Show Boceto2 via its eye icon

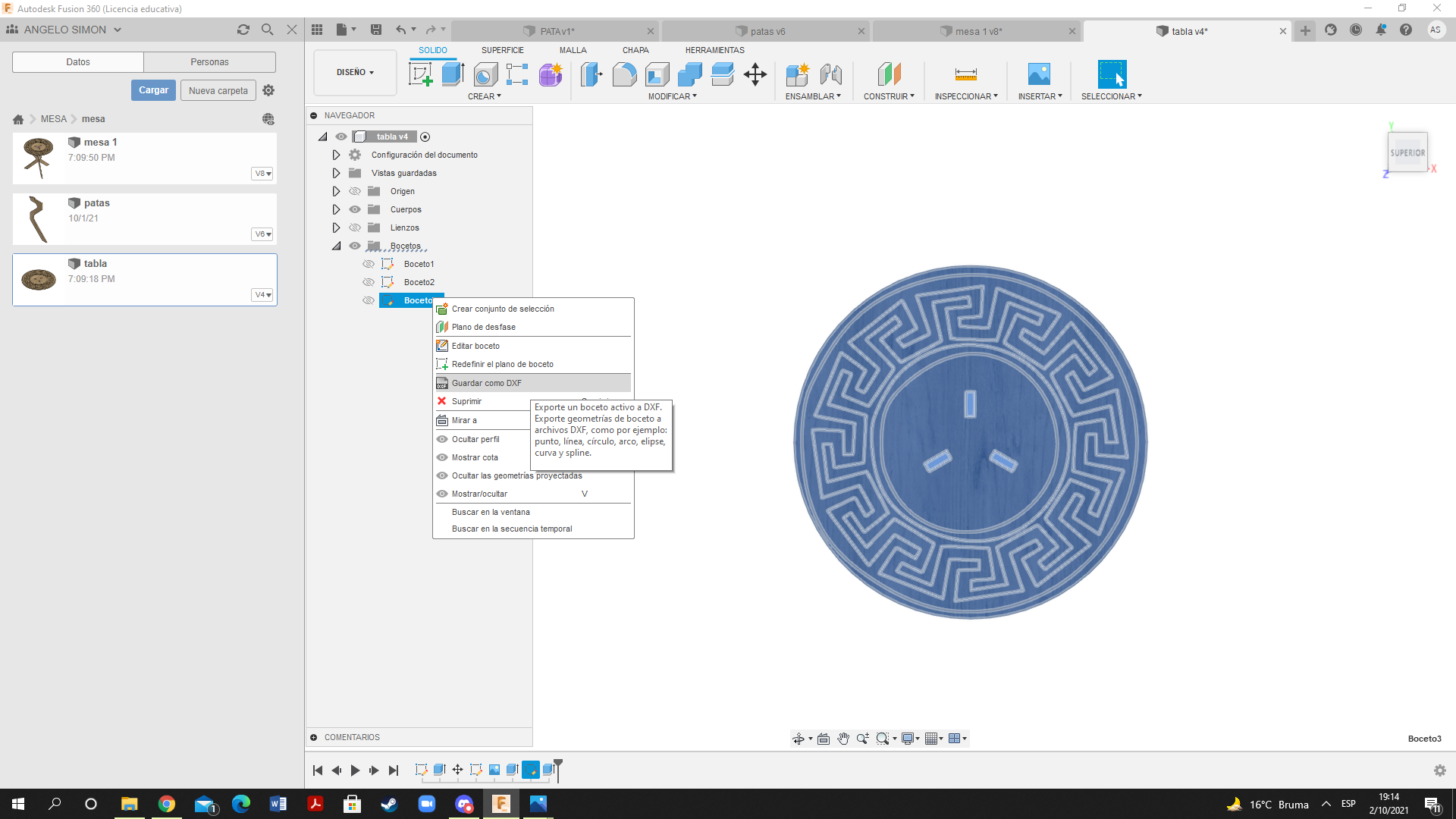coord(369,282)
